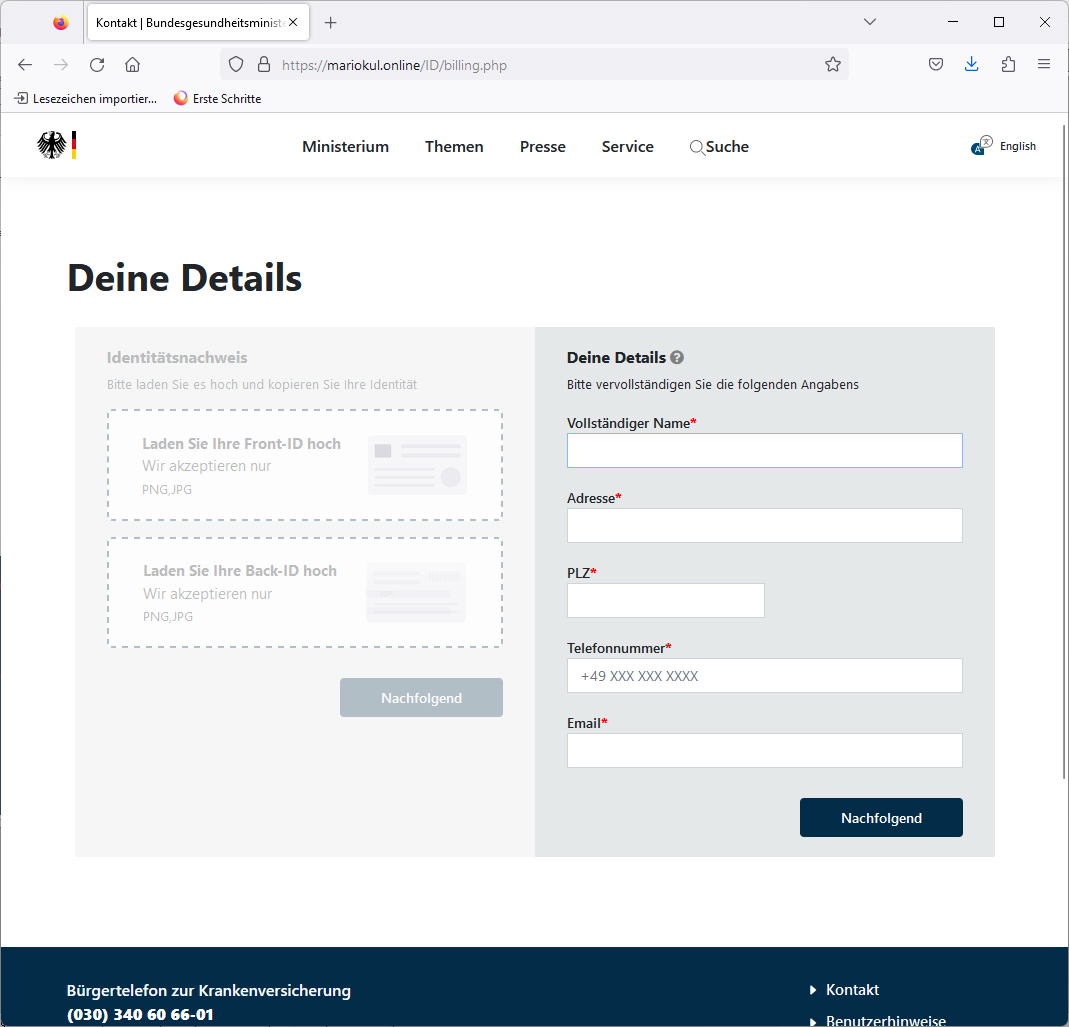Reload the current page
The width and height of the screenshot is (1069, 1027).
pyautogui.click(x=97, y=65)
